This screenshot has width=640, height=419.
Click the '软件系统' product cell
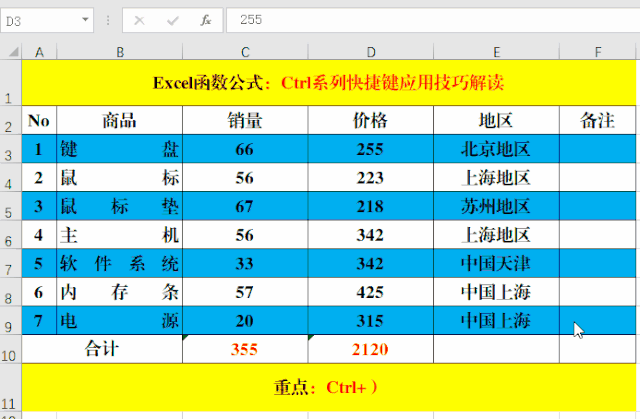click(120, 263)
